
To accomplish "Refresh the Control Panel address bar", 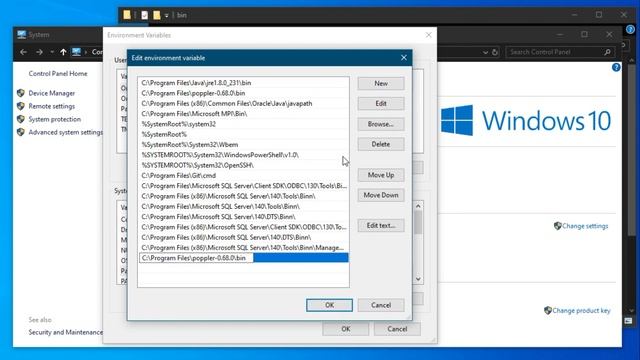I will (x=495, y=52).
